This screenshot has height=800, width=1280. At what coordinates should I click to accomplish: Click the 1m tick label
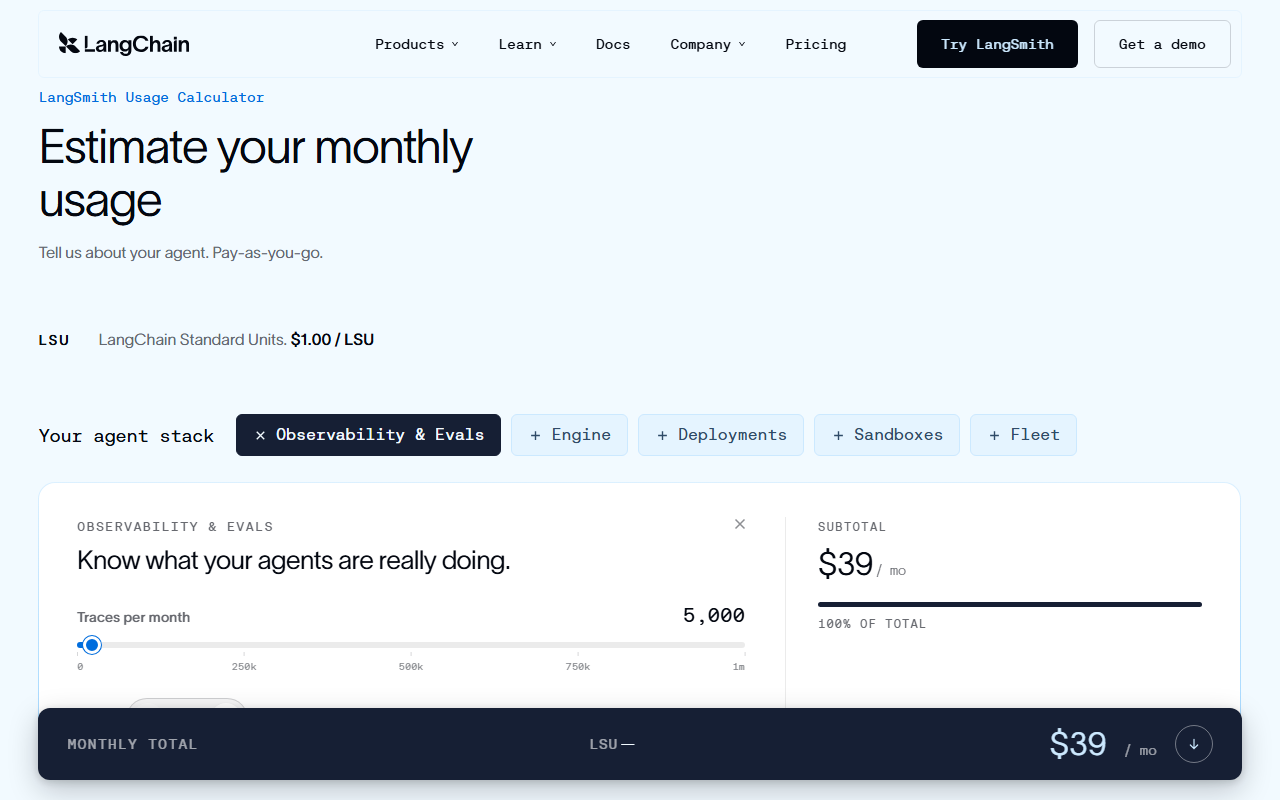[x=739, y=667]
